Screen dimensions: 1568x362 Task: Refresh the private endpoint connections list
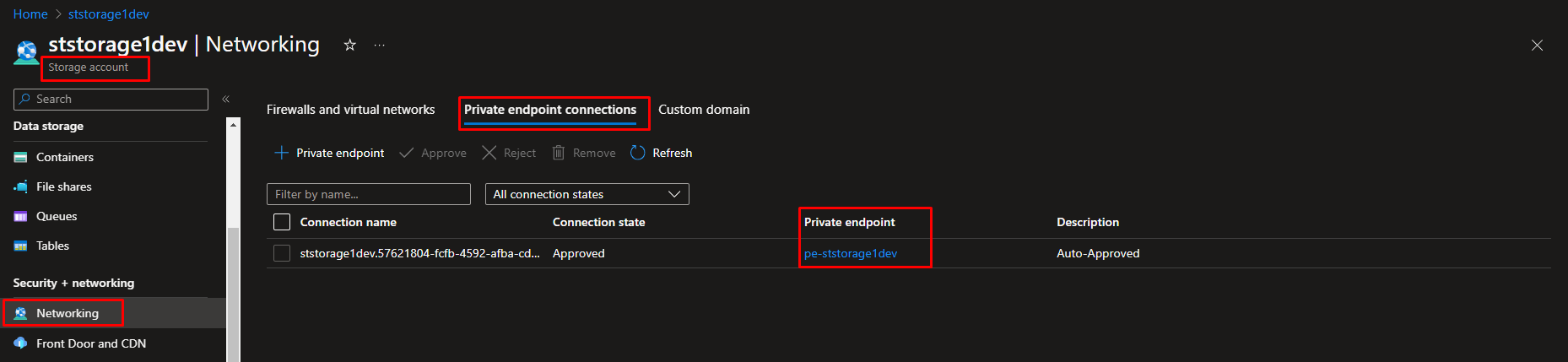pyautogui.click(x=662, y=153)
